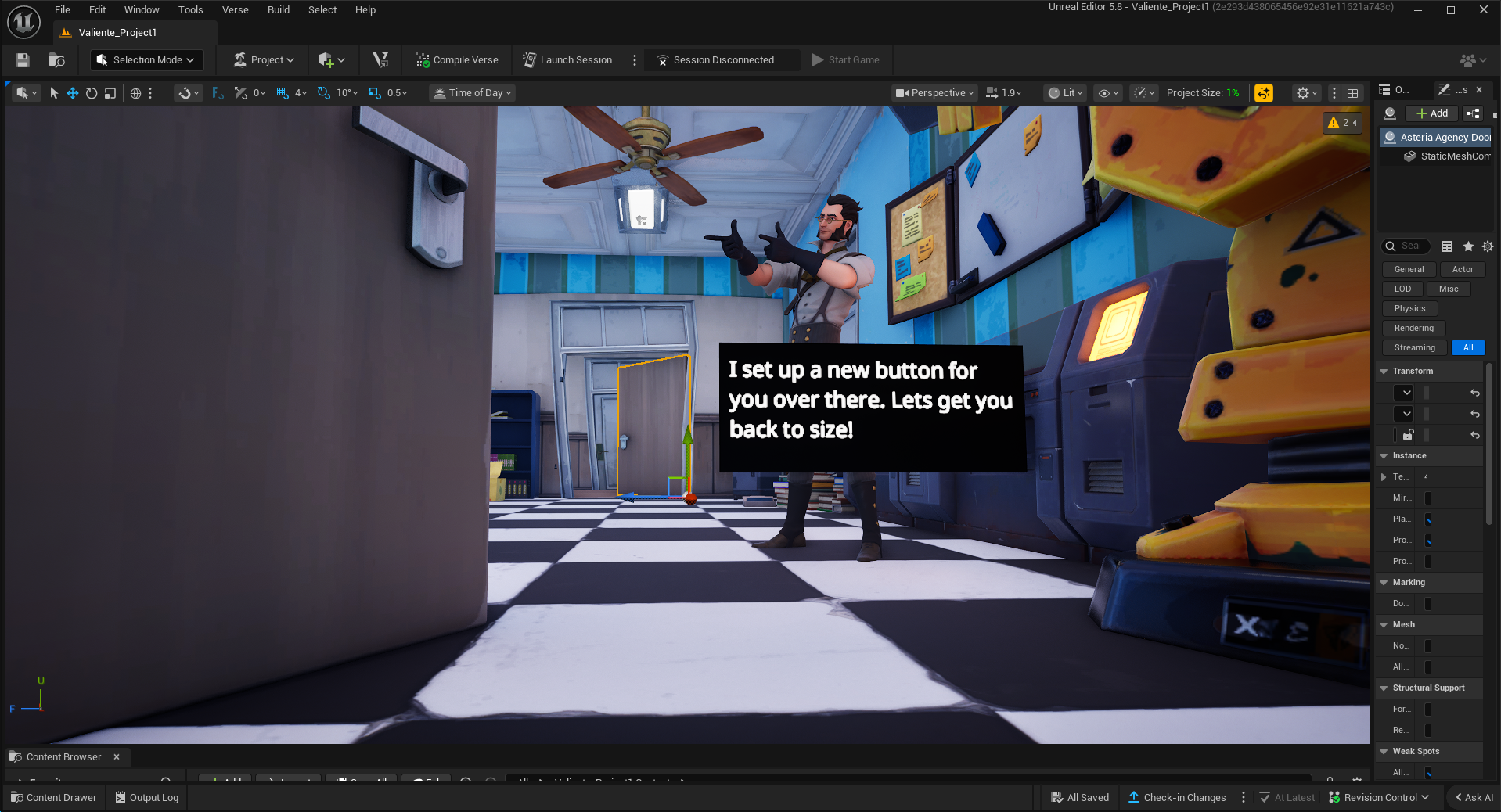Viewport: 1501px width, 812px height.
Task: Activate the rotate gizmo tool
Action: pyautogui.click(x=92, y=93)
